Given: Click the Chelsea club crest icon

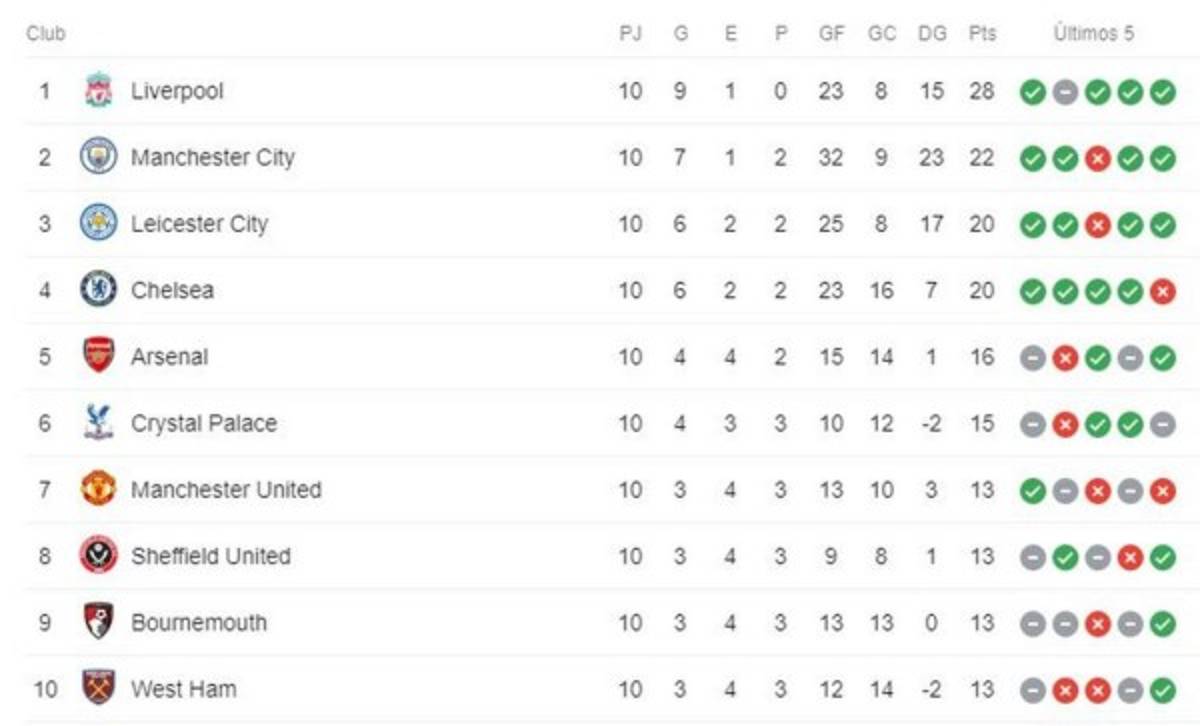Looking at the screenshot, I should 98,290.
